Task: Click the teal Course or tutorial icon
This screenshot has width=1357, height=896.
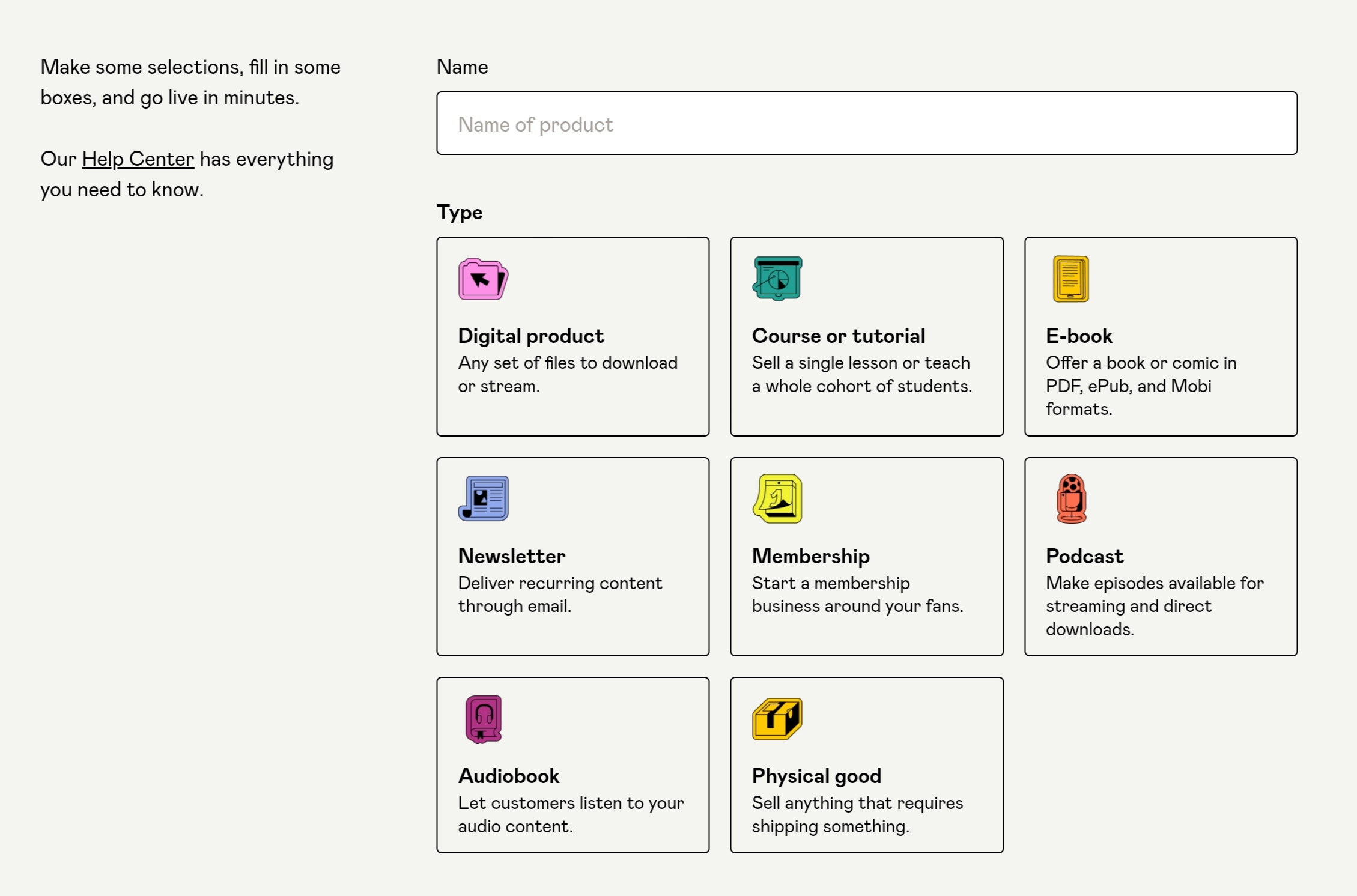Action: click(x=777, y=279)
